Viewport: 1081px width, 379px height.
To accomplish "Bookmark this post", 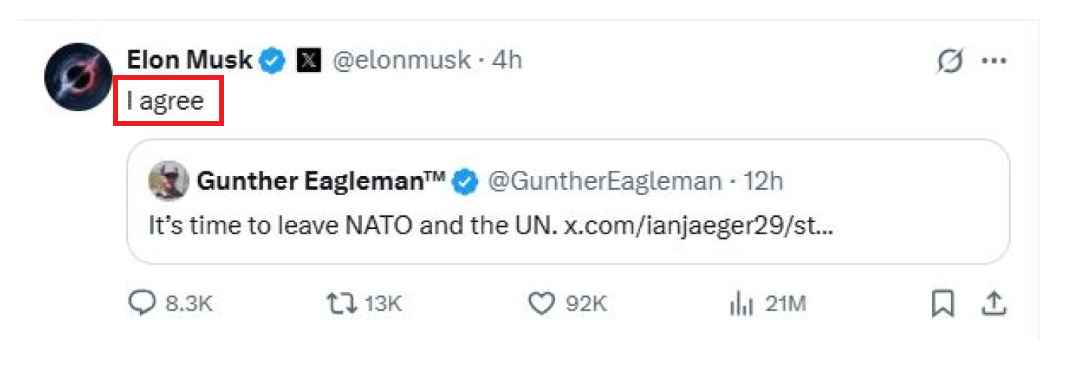I will pos(942,304).
